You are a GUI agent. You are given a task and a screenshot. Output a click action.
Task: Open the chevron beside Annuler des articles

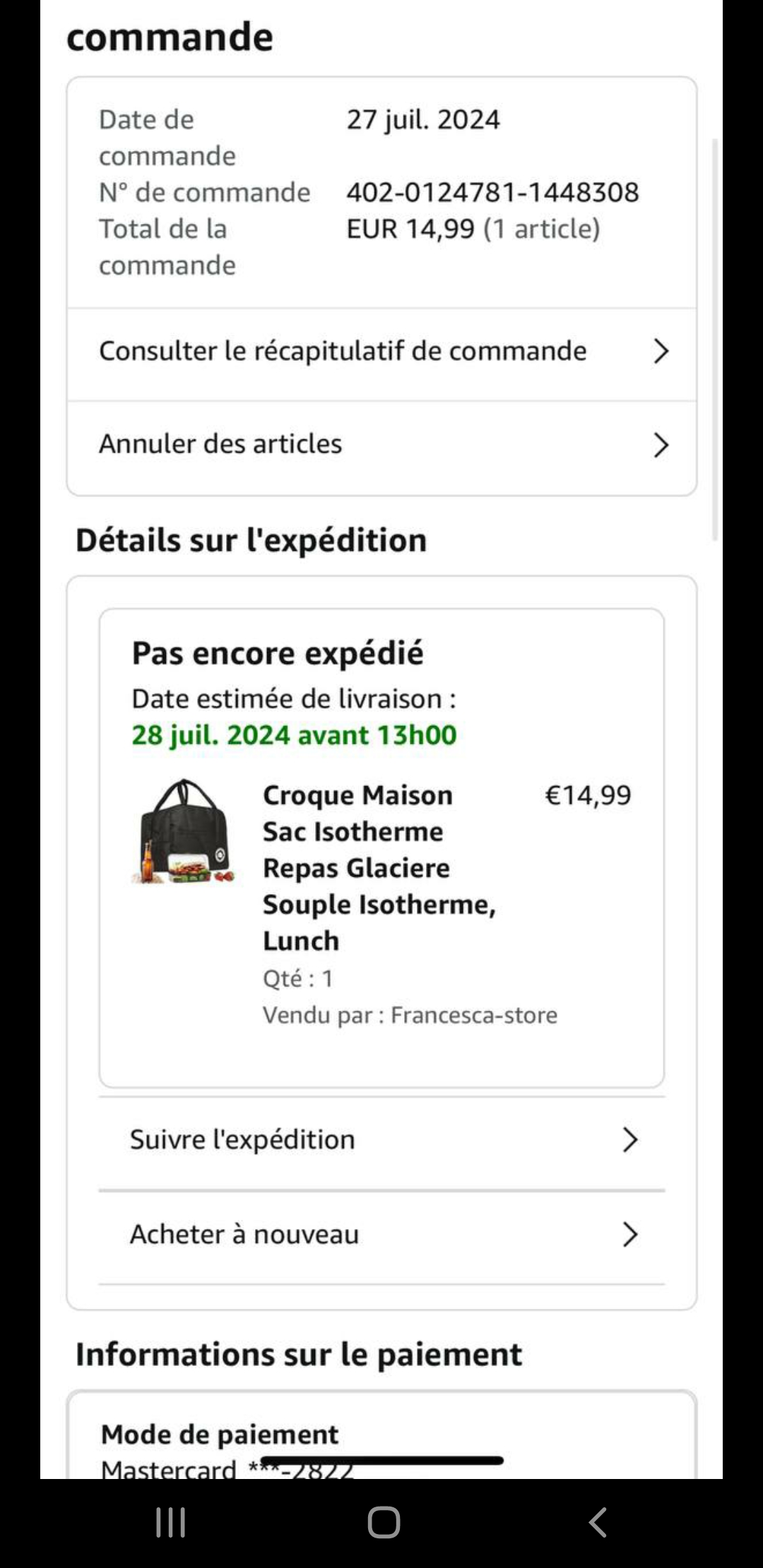(661, 445)
